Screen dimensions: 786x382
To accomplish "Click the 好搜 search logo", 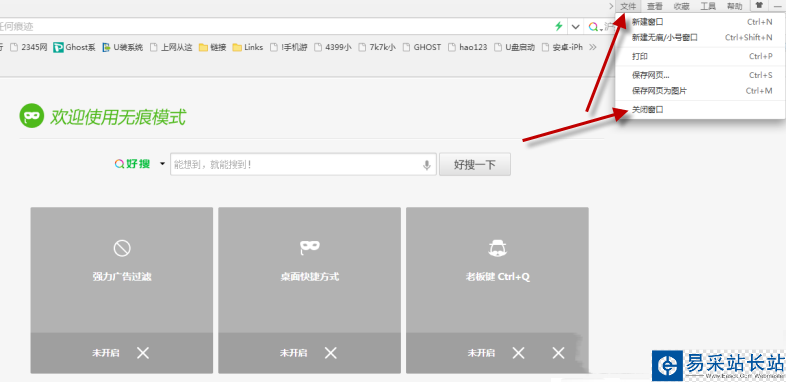I will pos(132,164).
